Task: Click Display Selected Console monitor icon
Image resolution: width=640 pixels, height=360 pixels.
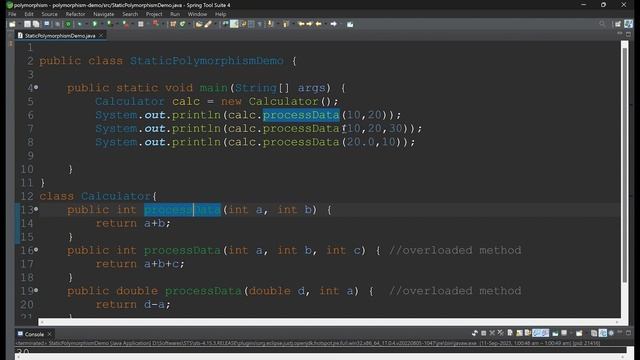Action: (x=564, y=333)
